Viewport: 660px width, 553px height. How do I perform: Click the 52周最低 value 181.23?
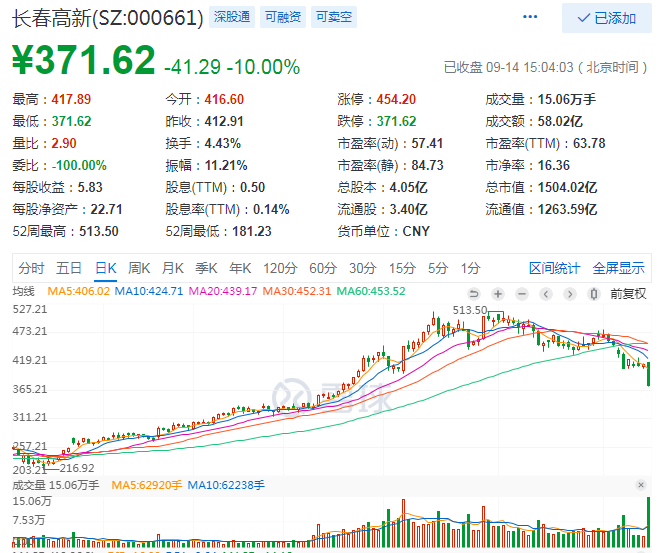click(x=252, y=231)
